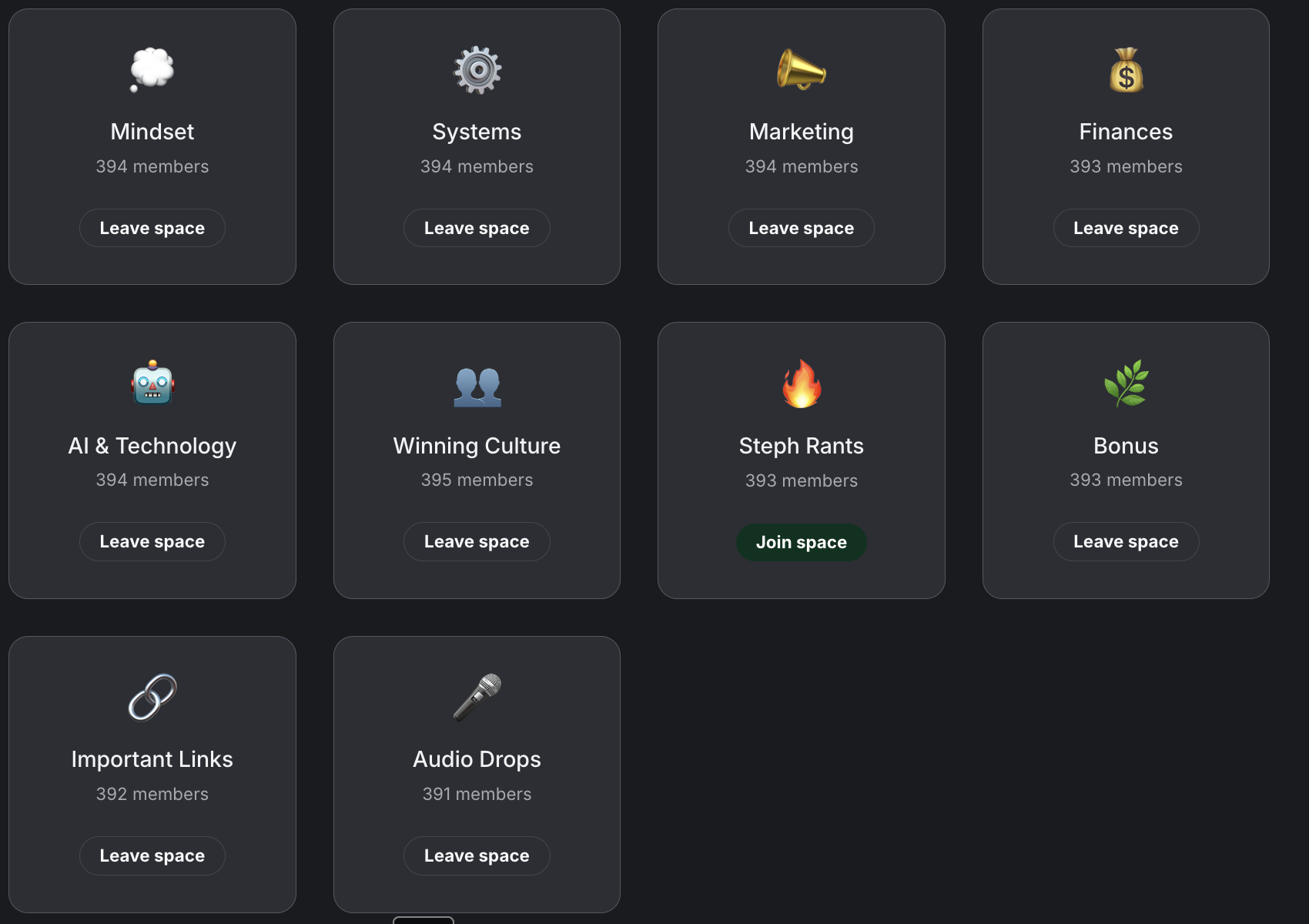This screenshot has height=924, width=1309.
Task: Click the chain link Important Links icon
Action: coord(152,697)
